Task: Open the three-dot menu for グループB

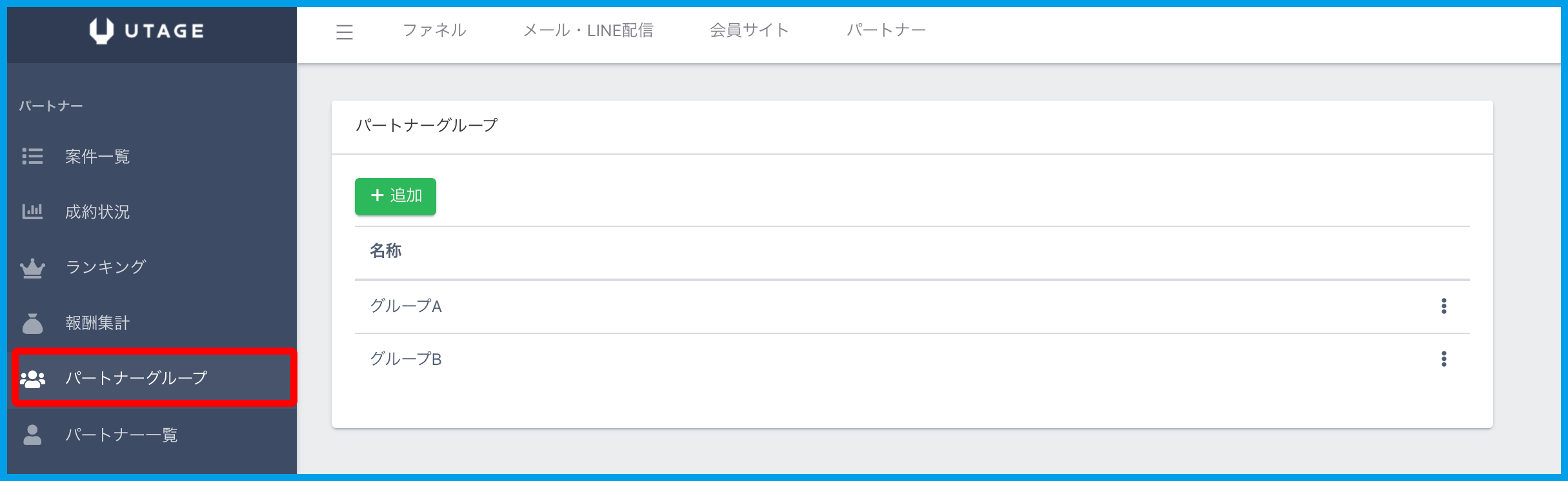Action: (1443, 359)
